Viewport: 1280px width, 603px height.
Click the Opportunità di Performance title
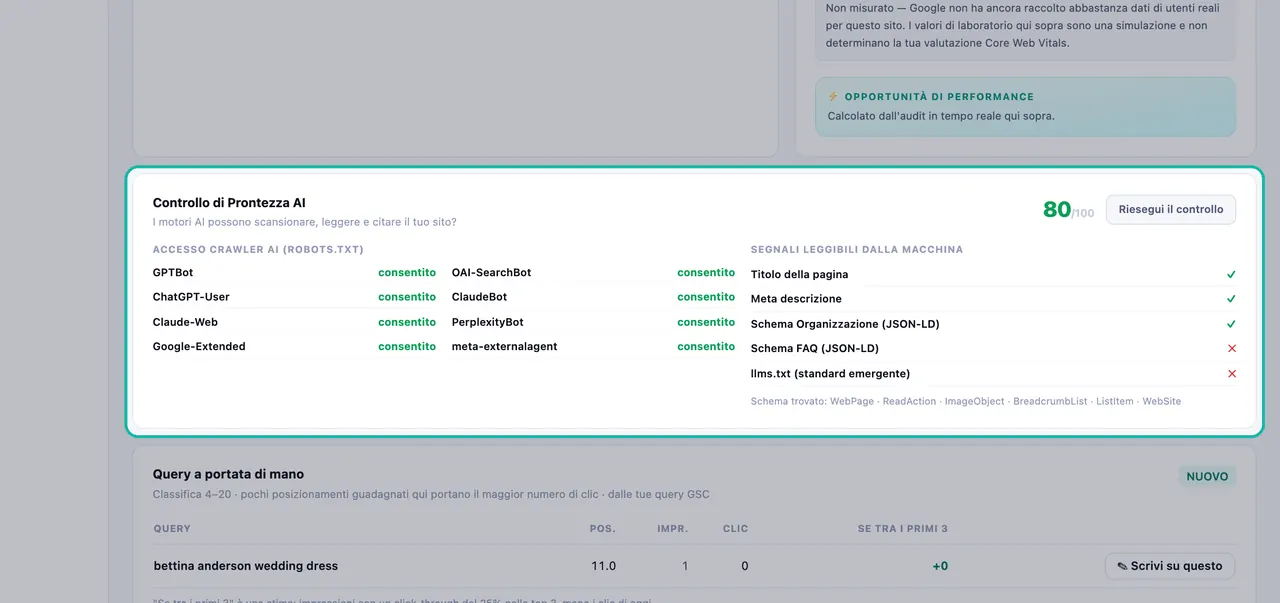click(x=939, y=97)
